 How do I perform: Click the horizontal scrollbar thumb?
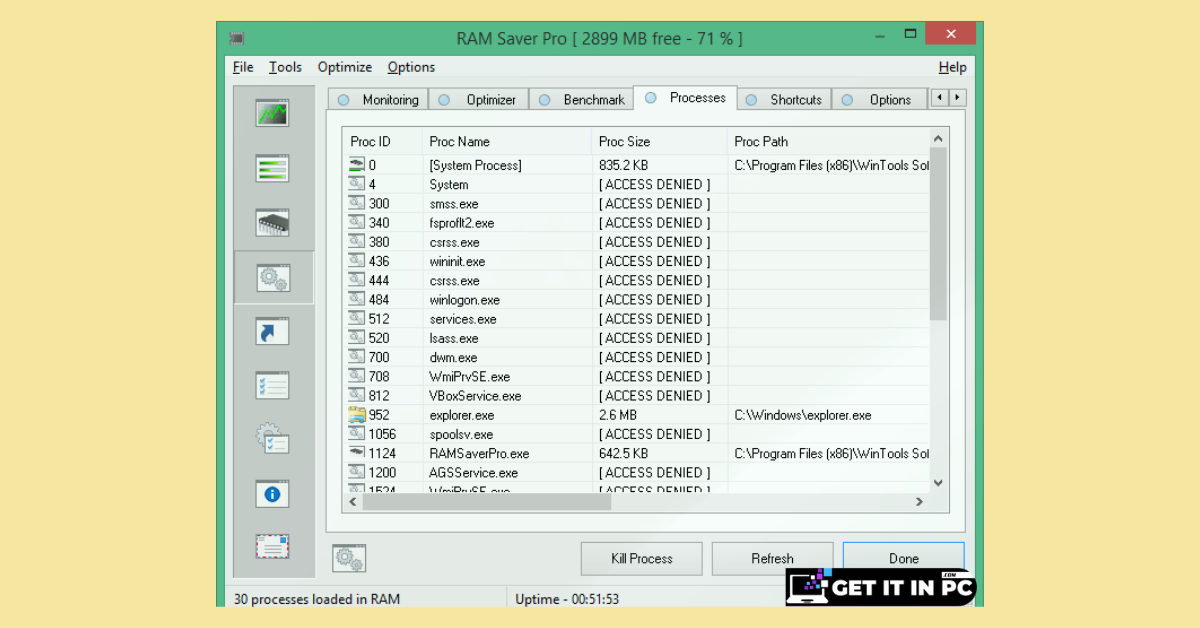486,502
